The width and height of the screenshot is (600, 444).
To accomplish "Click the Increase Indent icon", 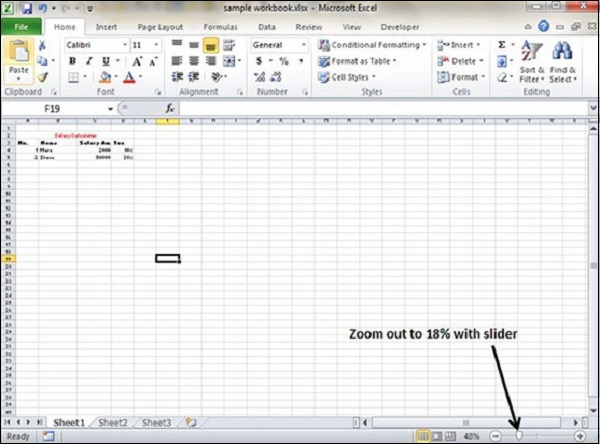I will click(194, 77).
